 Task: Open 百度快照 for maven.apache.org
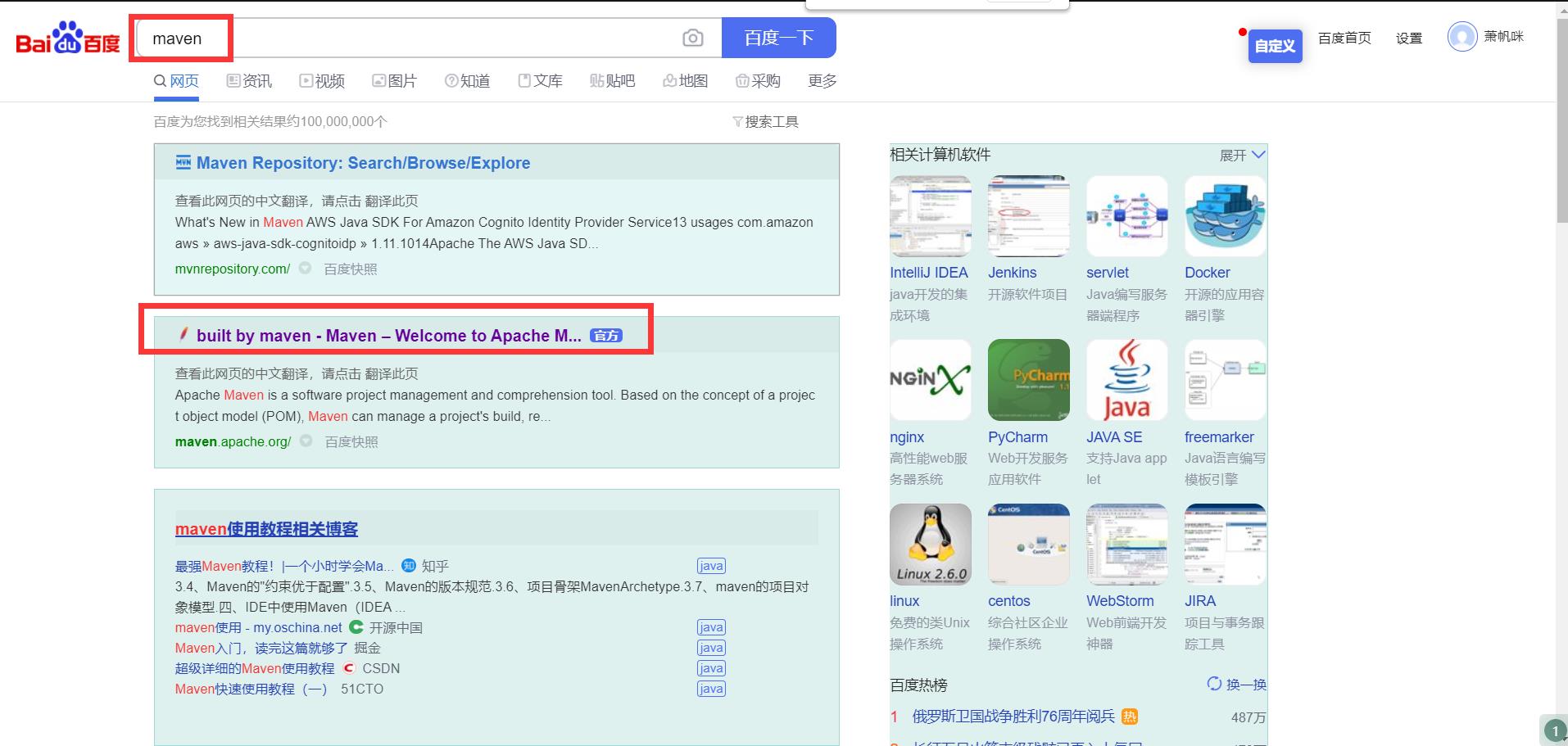tap(351, 441)
